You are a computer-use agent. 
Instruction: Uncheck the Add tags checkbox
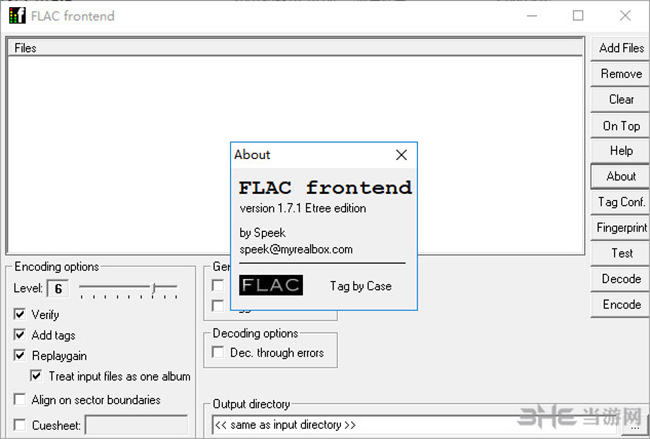[19, 335]
